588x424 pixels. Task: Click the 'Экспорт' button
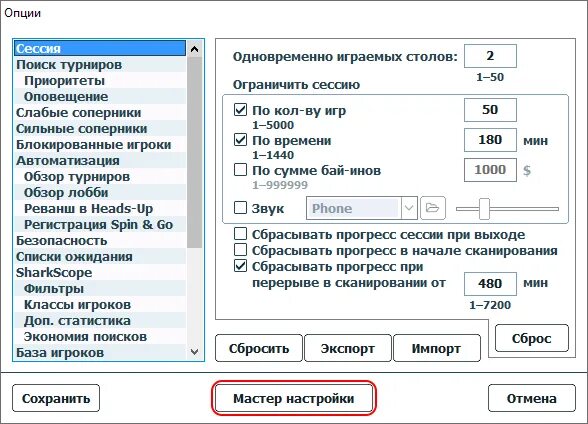point(348,348)
